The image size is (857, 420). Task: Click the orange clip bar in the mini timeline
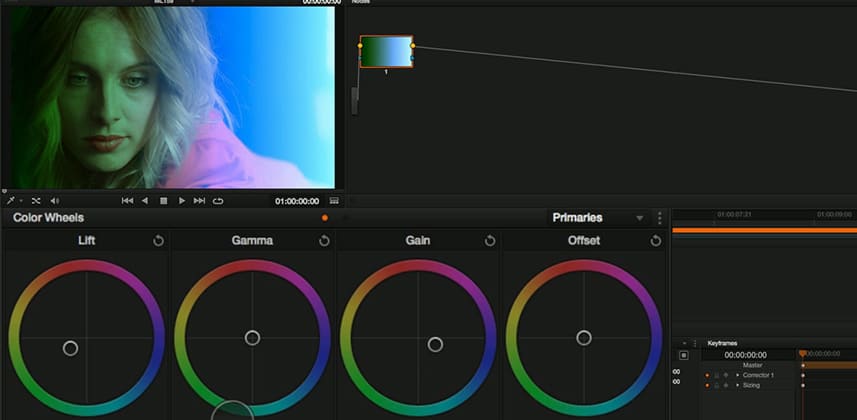tap(764, 230)
